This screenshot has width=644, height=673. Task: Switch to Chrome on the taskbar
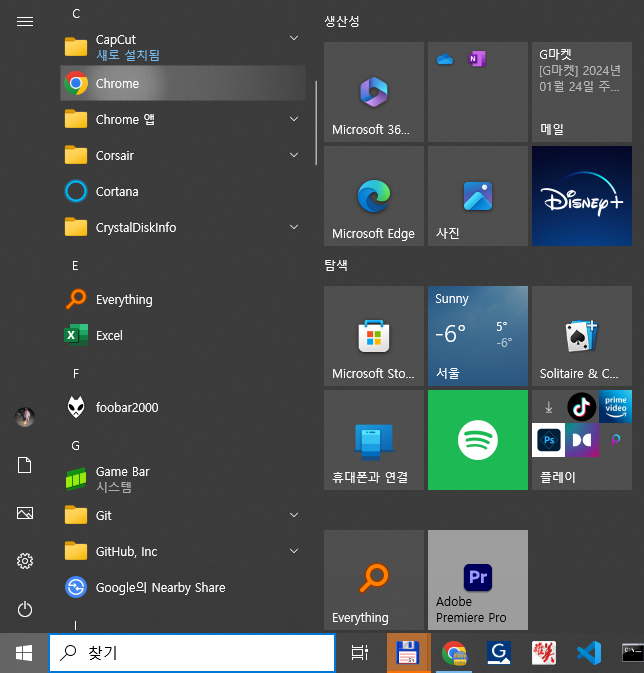coord(455,653)
